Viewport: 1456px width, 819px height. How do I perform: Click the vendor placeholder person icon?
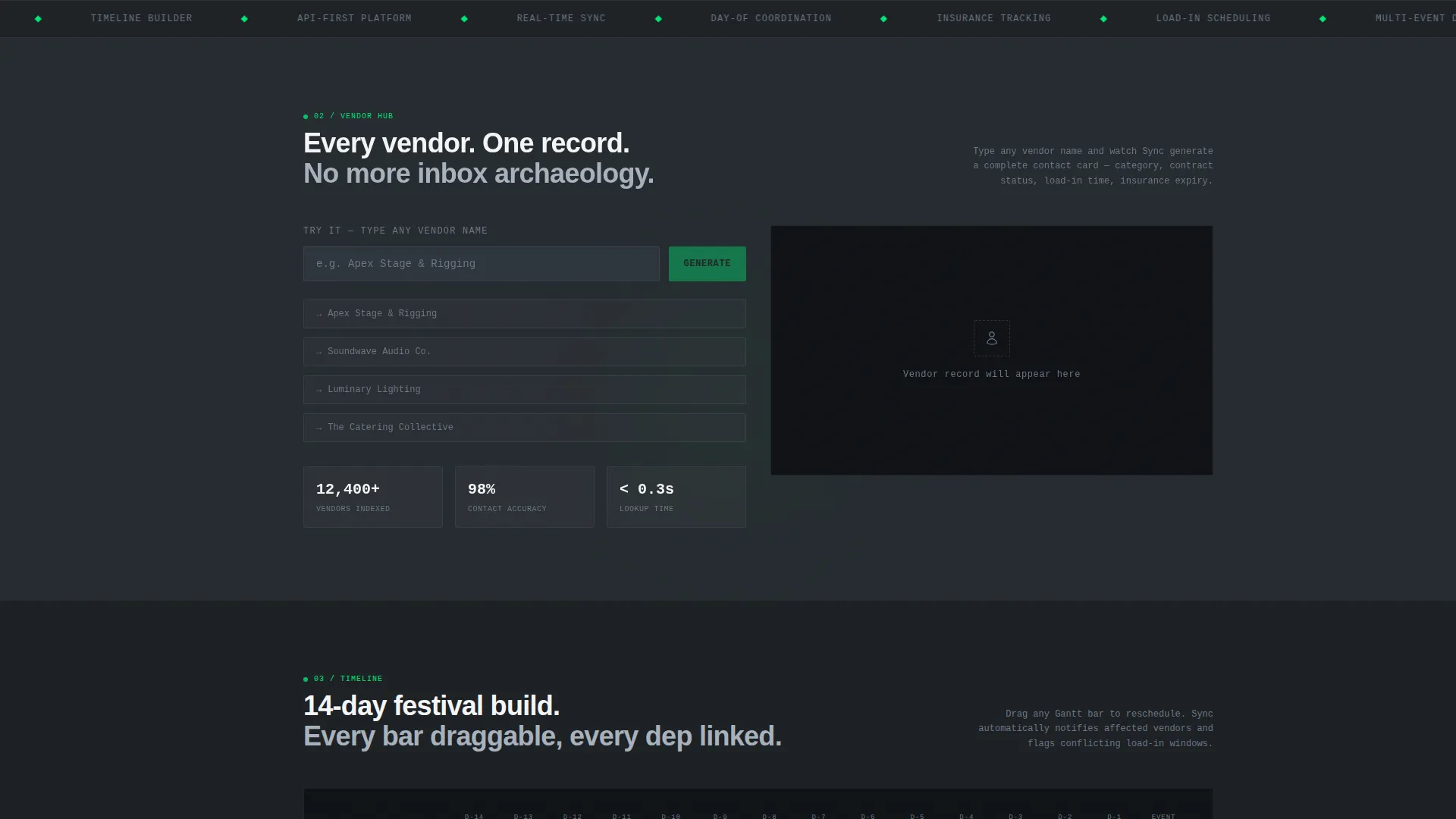coord(991,338)
